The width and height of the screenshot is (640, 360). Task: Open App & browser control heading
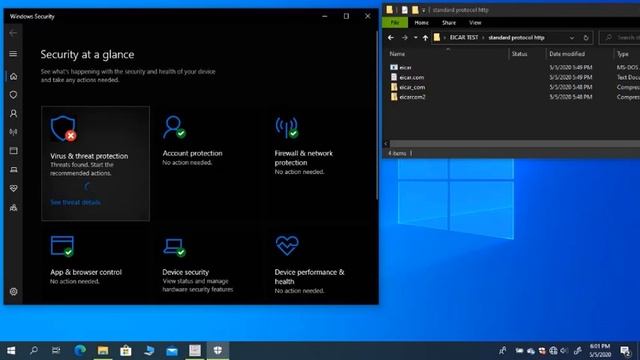(86, 272)
